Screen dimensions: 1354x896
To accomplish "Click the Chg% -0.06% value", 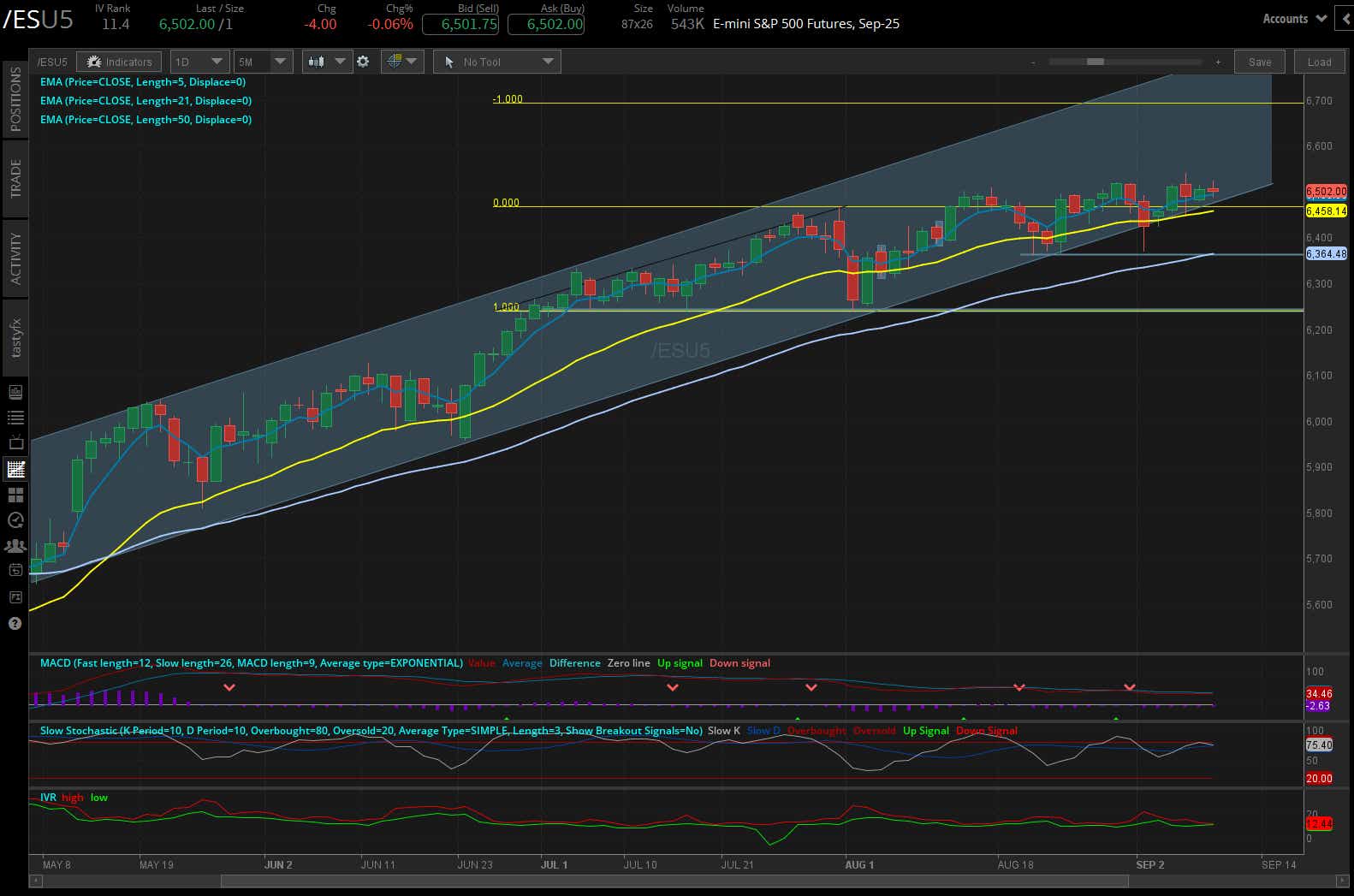I will click(390, 24).
